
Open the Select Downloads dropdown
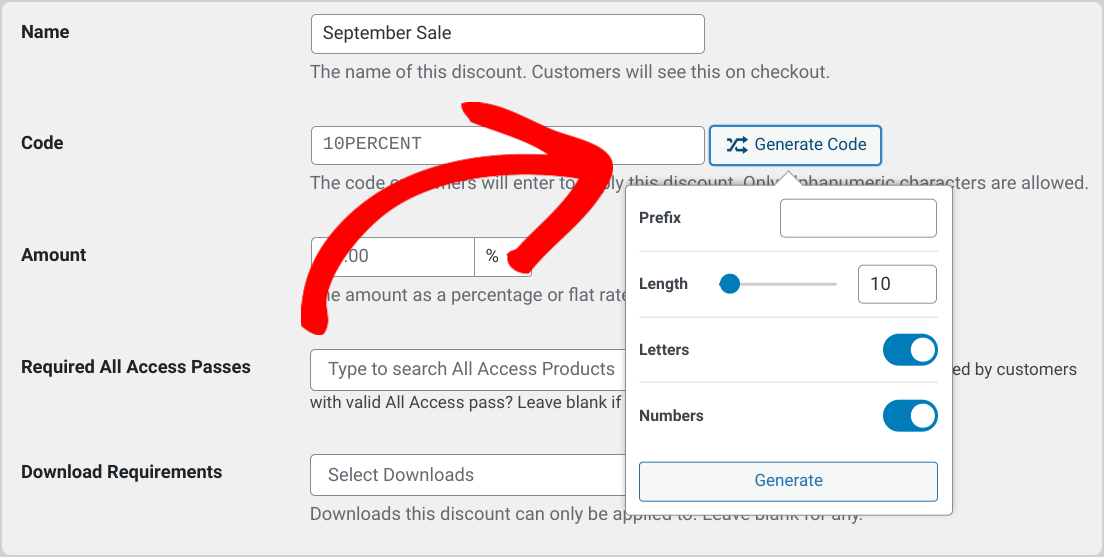(468, 475)
